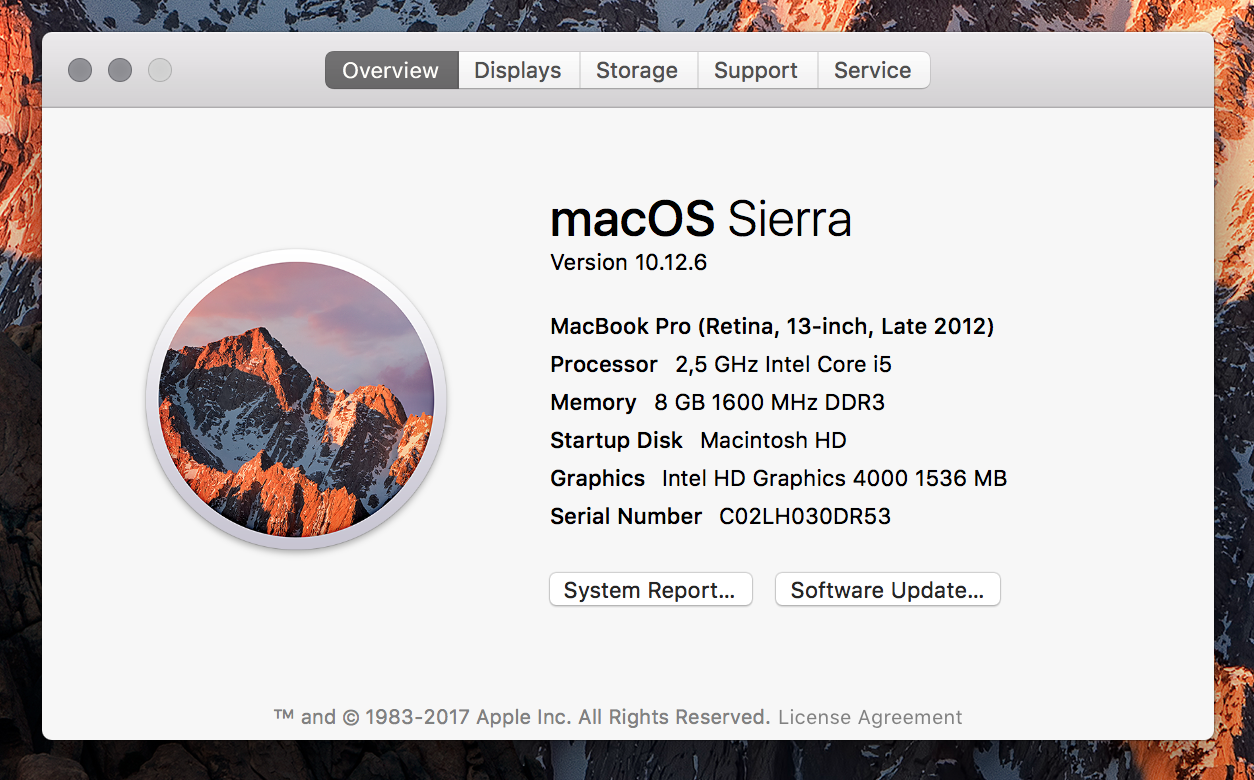Open the Displays tab

(x=518, y=70)
